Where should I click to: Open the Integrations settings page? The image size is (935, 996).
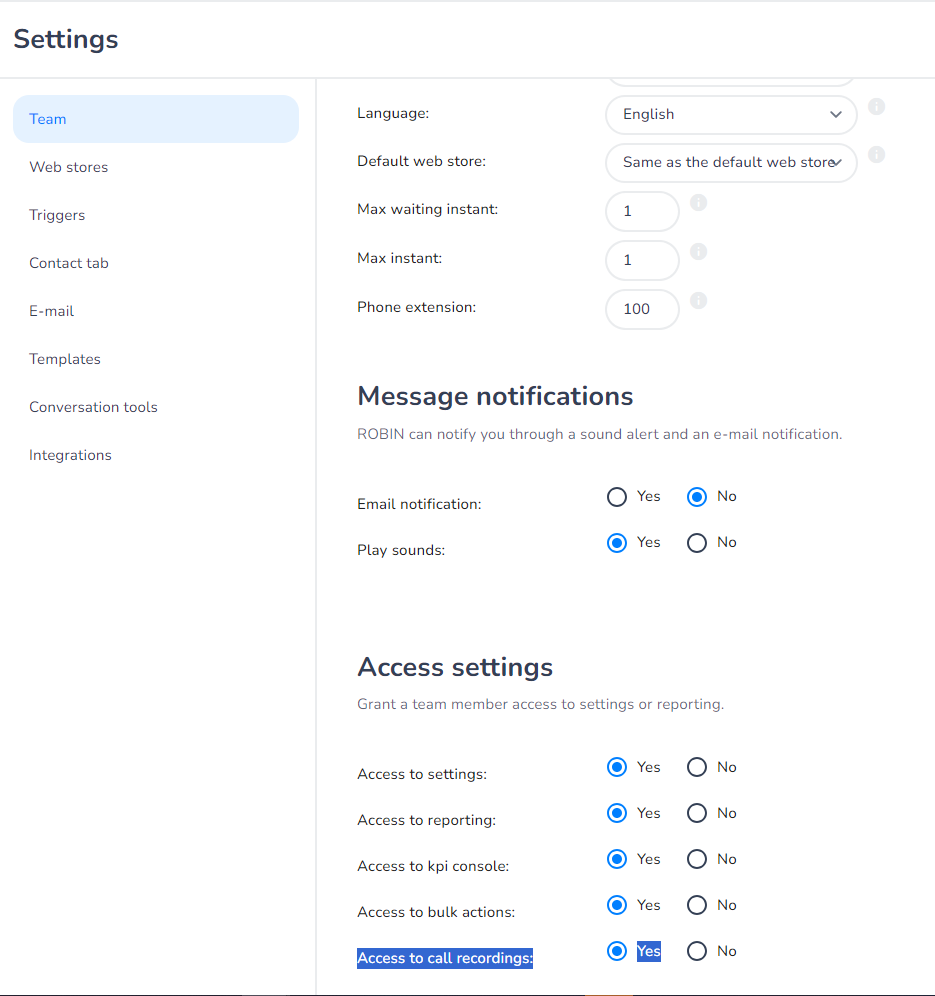(70, 455)
